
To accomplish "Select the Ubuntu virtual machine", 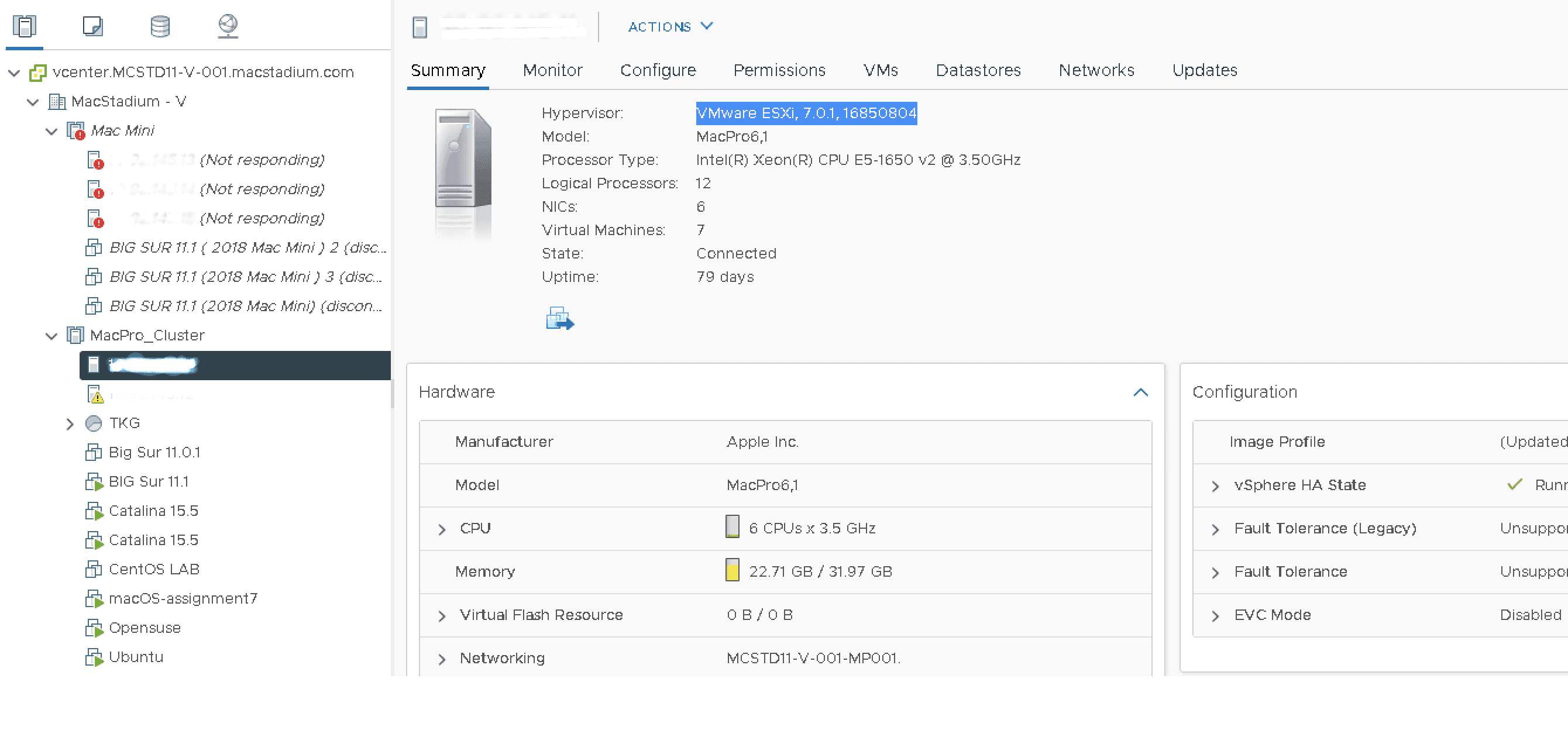I will click(x=135, y=657).
